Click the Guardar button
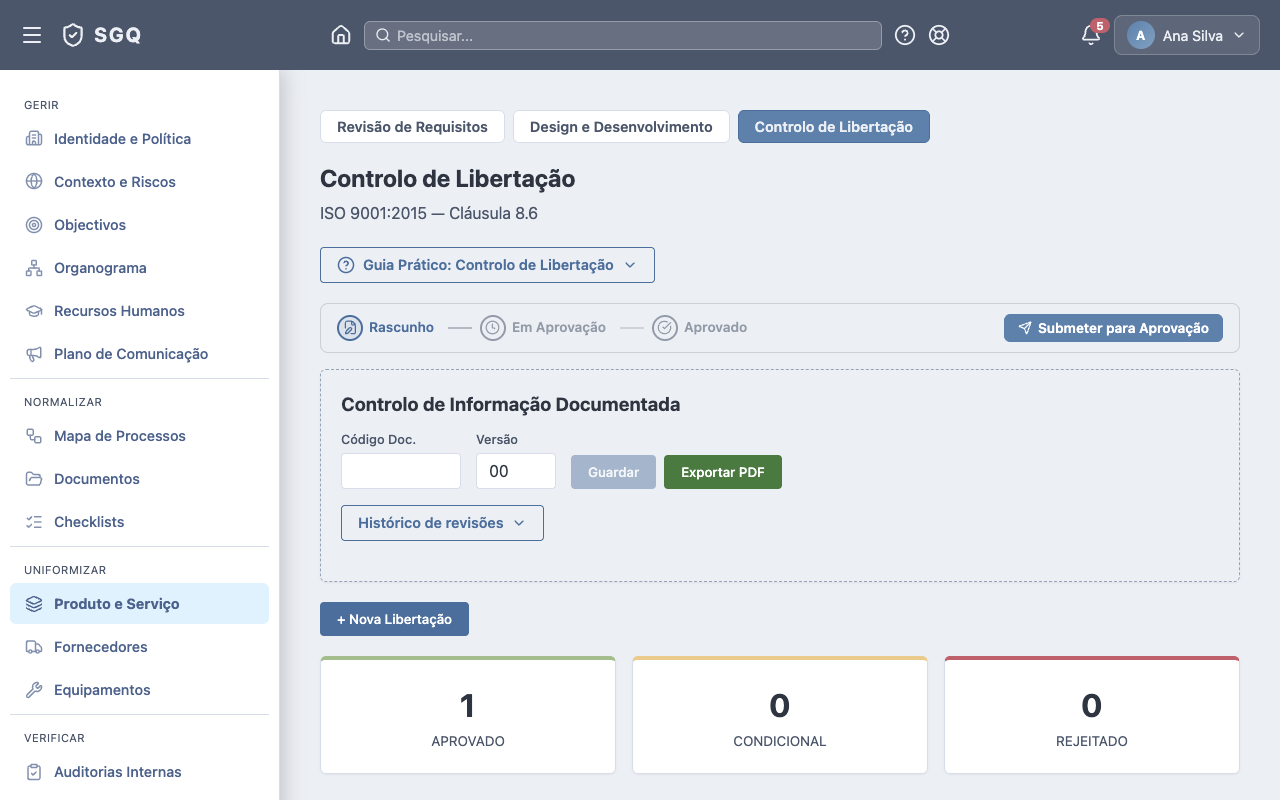Image resolution: width=1280 pixels, height=800 pixels. (x=613, y=472)
